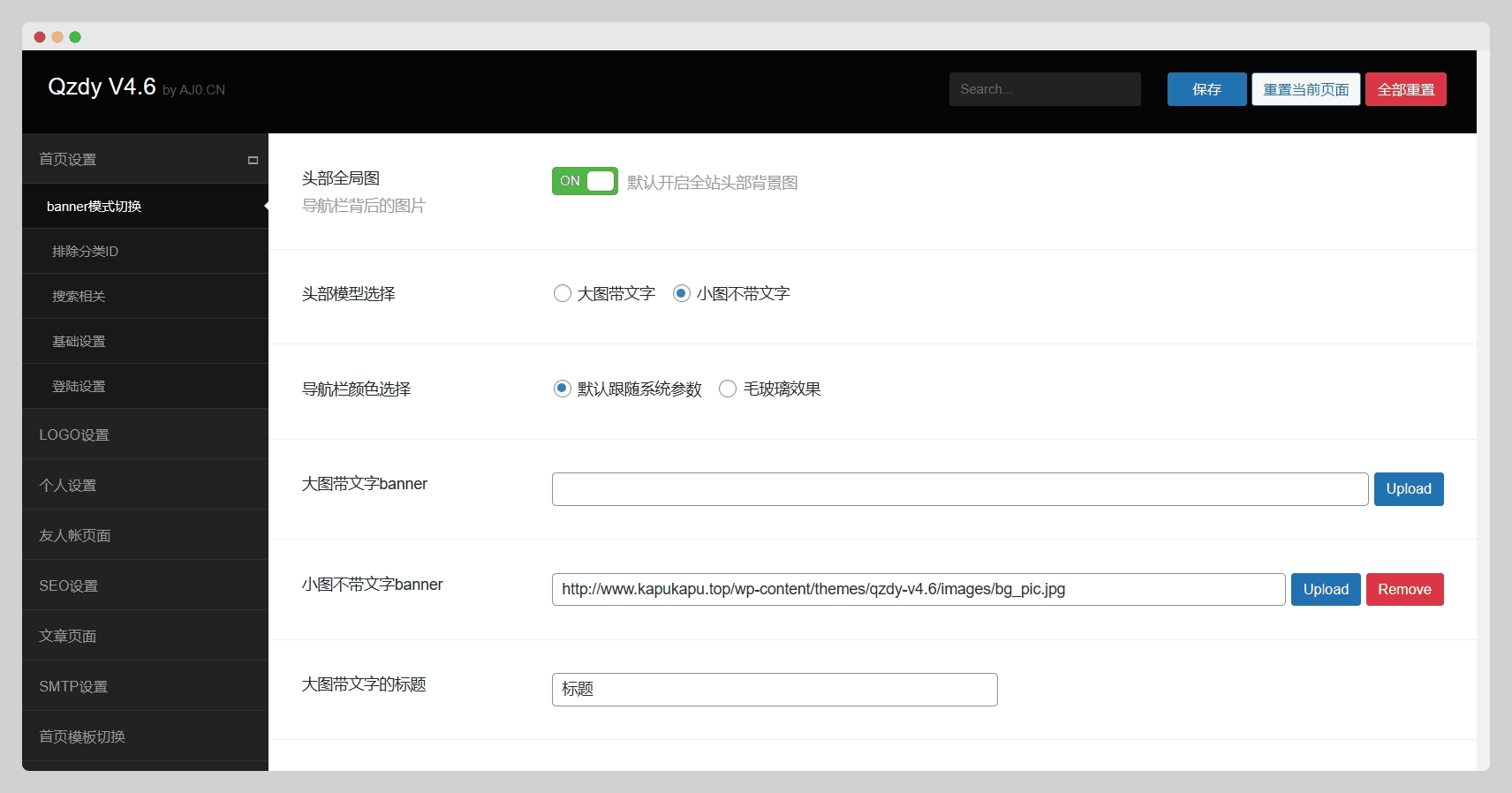
Task: Collapse the 首页设置 section icon
Action: tap(253, 160)
